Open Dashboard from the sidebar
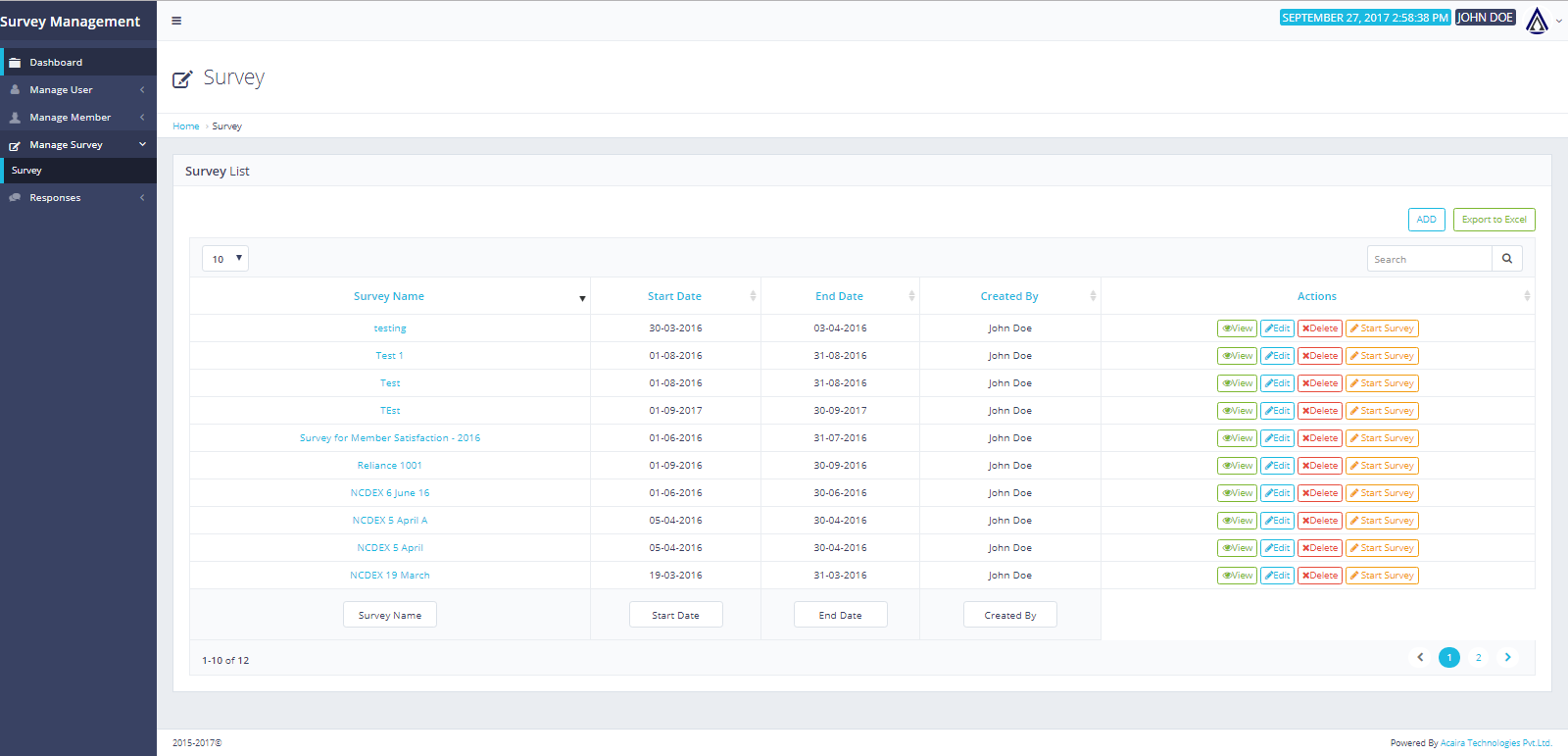 [x=56, y=62]
